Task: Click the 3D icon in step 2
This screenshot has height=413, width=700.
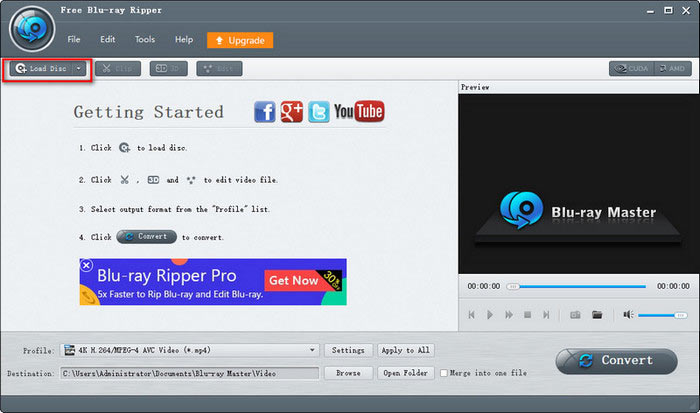Action: tap(153, 180)
